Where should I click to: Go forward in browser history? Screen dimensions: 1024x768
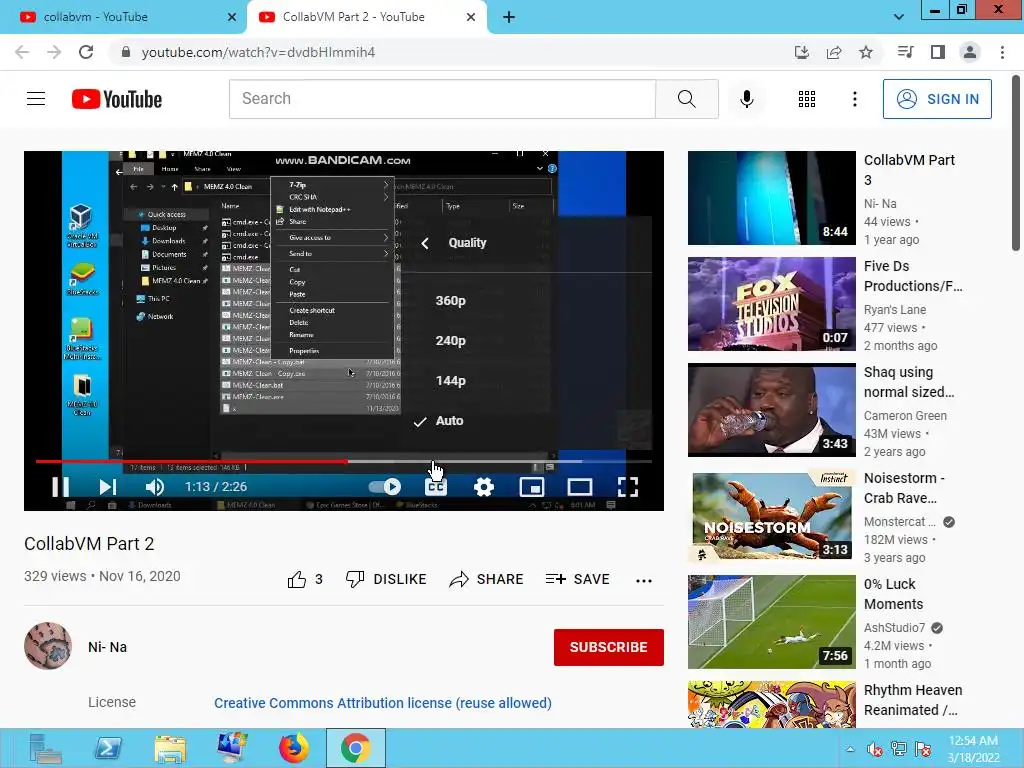click(54, 52)
